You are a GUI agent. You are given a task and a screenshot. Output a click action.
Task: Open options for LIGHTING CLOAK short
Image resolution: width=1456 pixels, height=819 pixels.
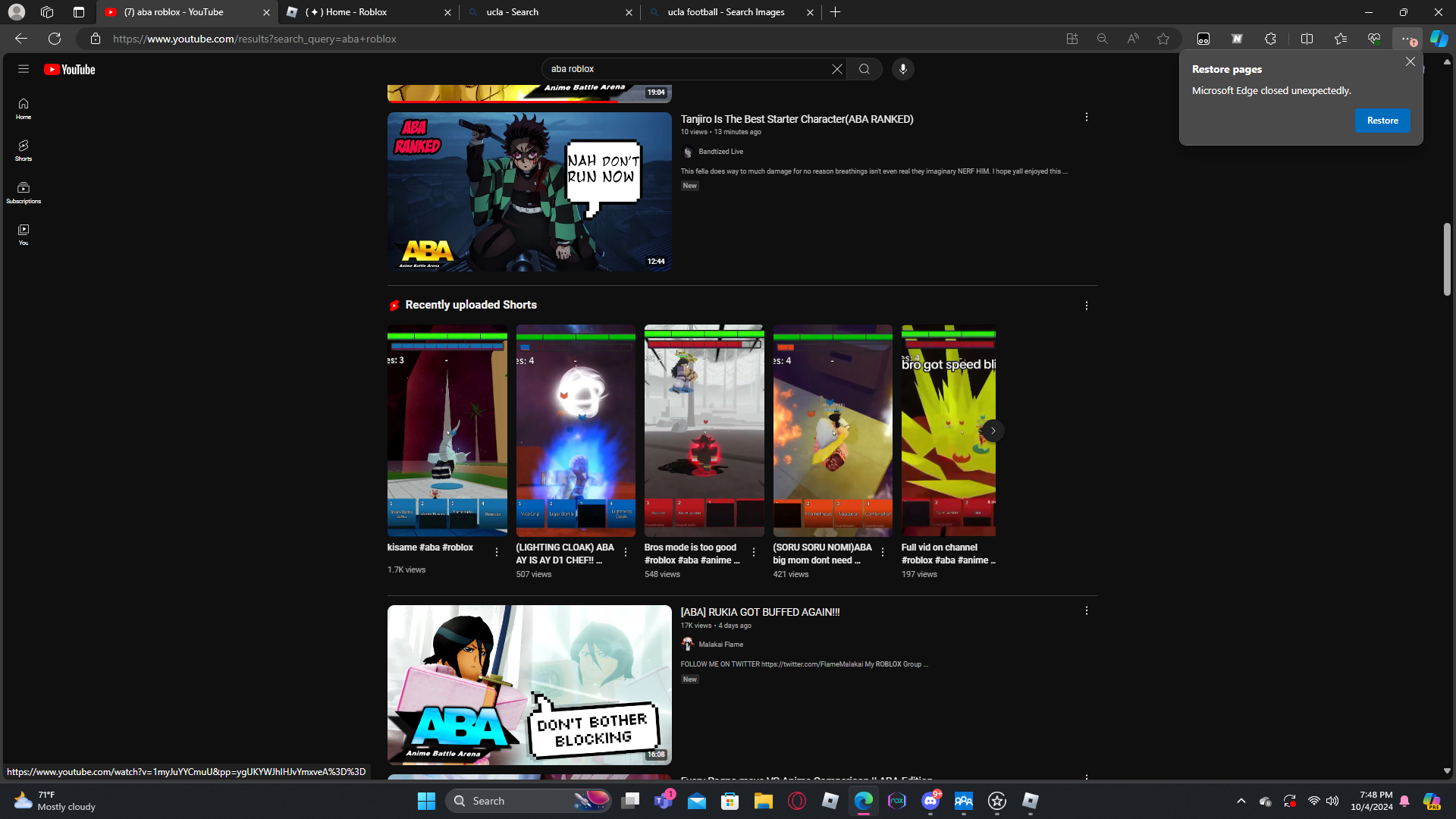pyautogui.click(x=626, y=552)
